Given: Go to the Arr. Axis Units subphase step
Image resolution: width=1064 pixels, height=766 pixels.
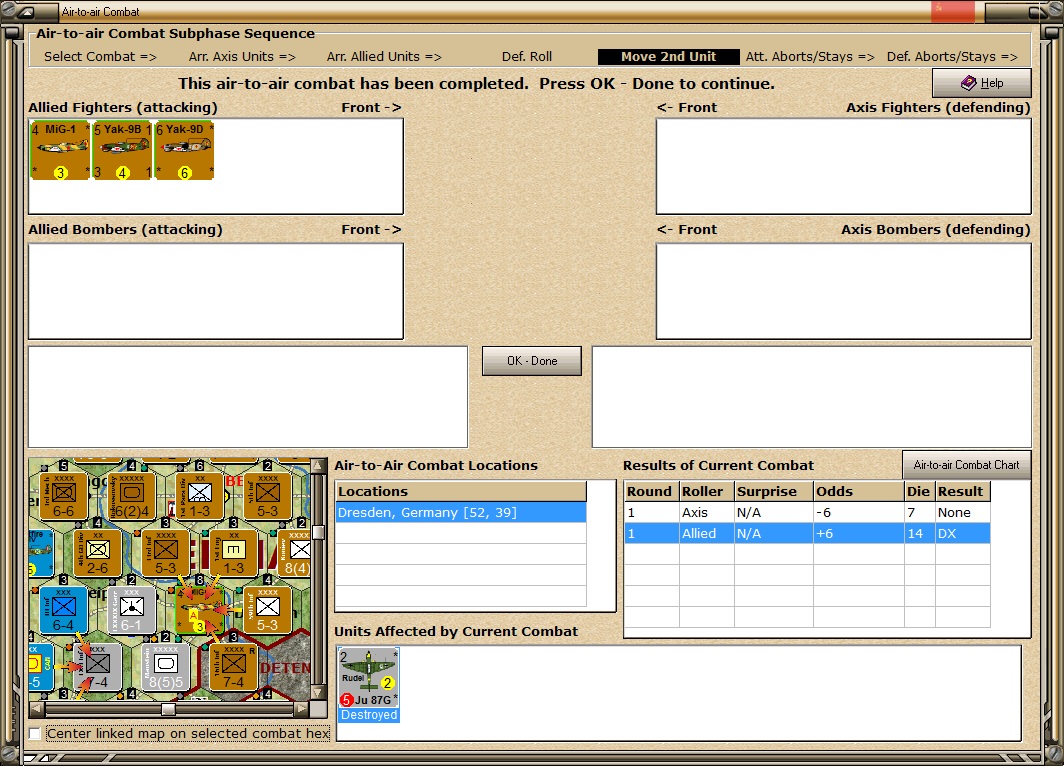Looking at the screenshot, I should 242,57.
